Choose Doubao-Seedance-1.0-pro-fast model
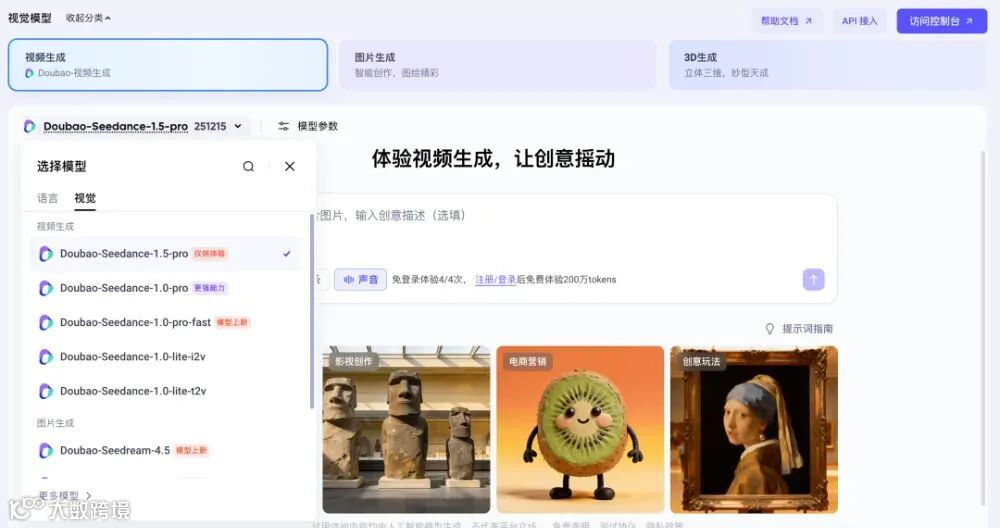Screen dimensions: 1000x528 pyautogui.click(x=165, y=323)
